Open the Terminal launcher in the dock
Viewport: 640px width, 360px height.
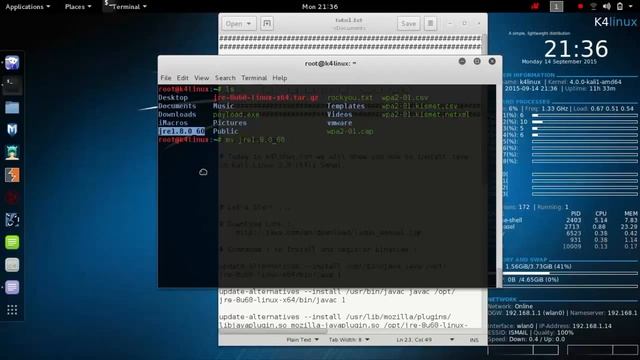(12, 85)
